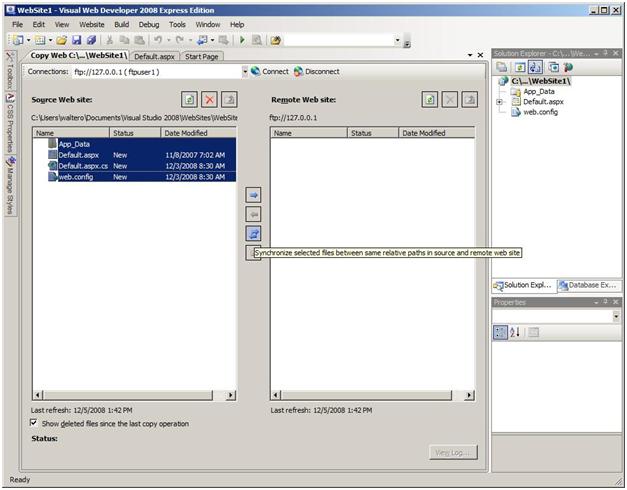The image size is (627, 490).
Task: Switch to the Default.aspx document tab
Action: coord(154,57)
